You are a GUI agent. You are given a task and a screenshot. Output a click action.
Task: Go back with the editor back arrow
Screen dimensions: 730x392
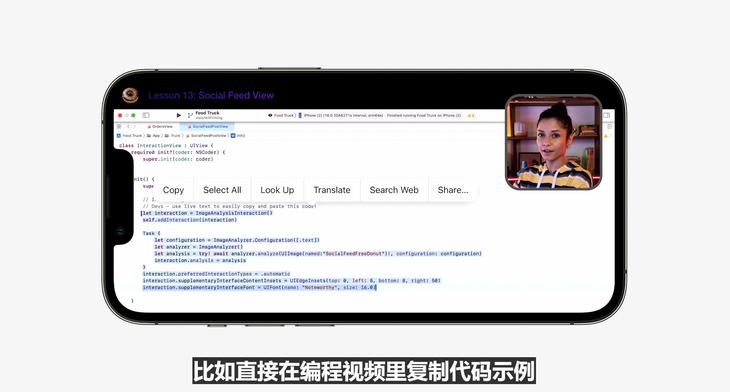click(x=128, y=126)
